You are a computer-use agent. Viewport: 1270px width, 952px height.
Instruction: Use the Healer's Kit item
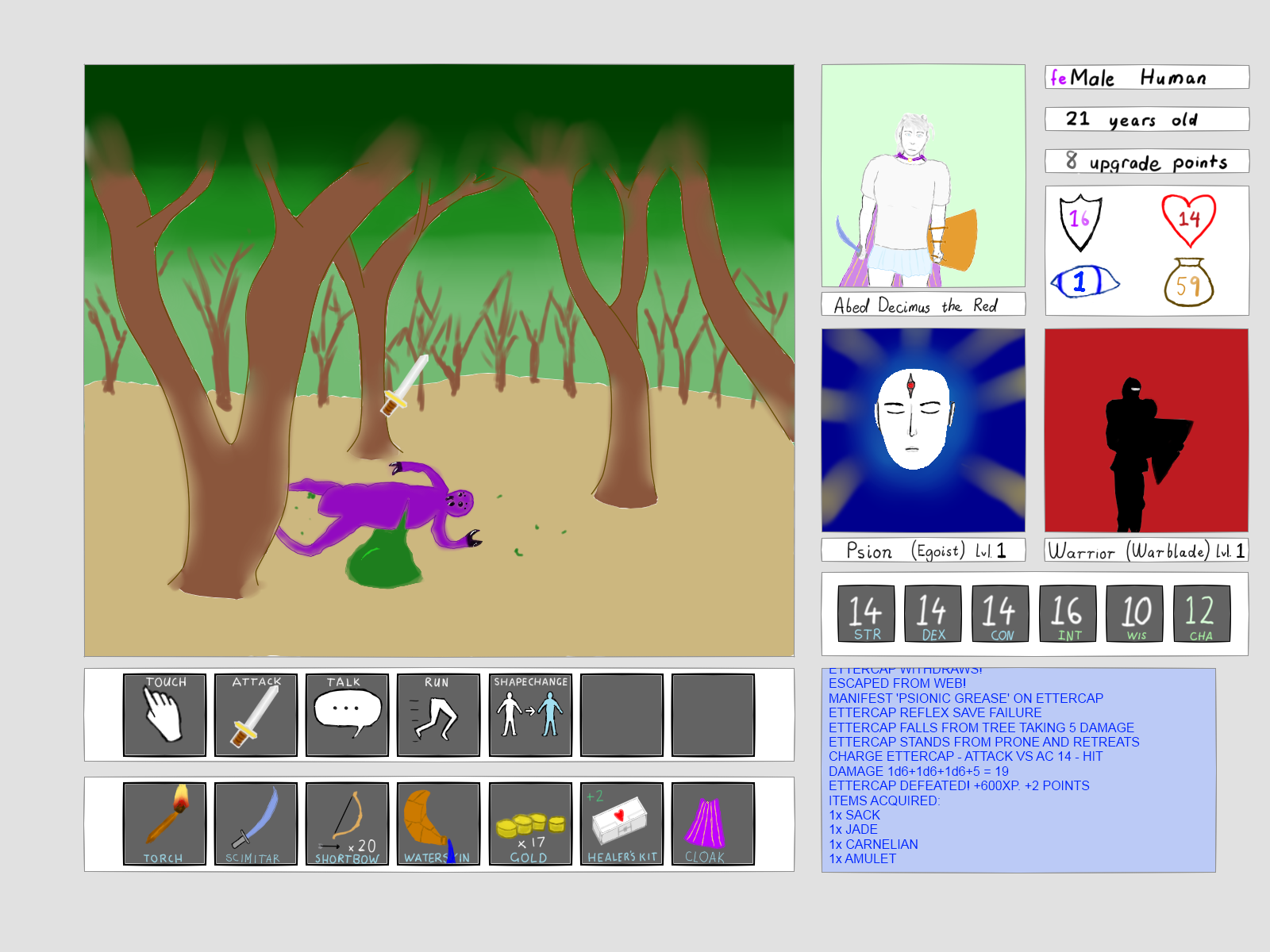click(622, 823)
